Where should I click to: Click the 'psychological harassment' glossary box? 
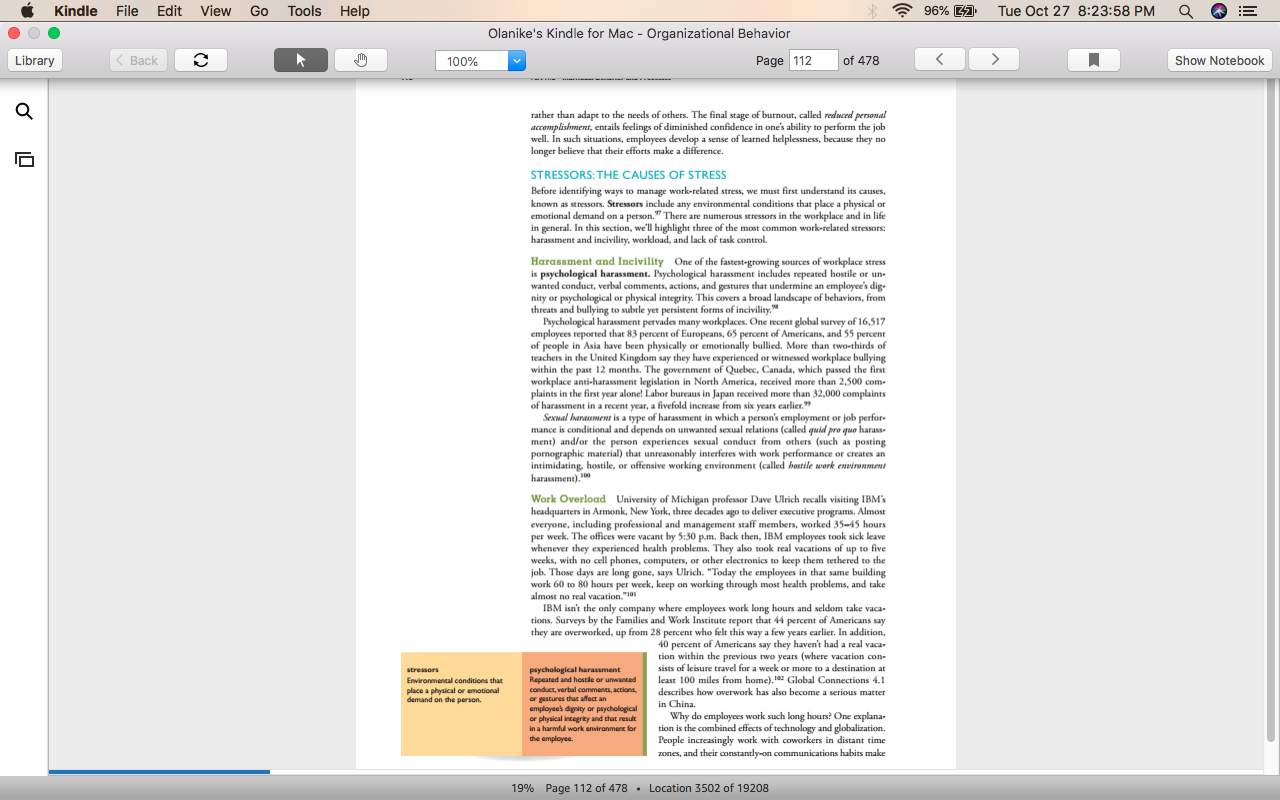pyautogui.click(x=584, y=704)
